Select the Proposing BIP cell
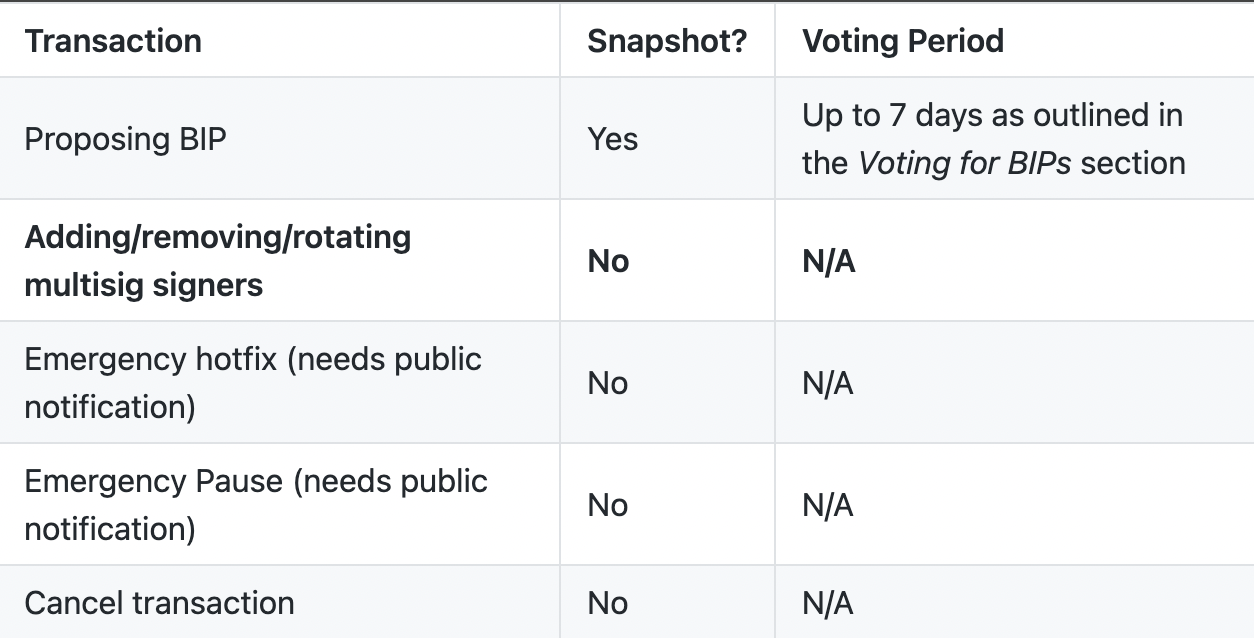Viewport: 1254px width, 638px height. tap(126, 139)
